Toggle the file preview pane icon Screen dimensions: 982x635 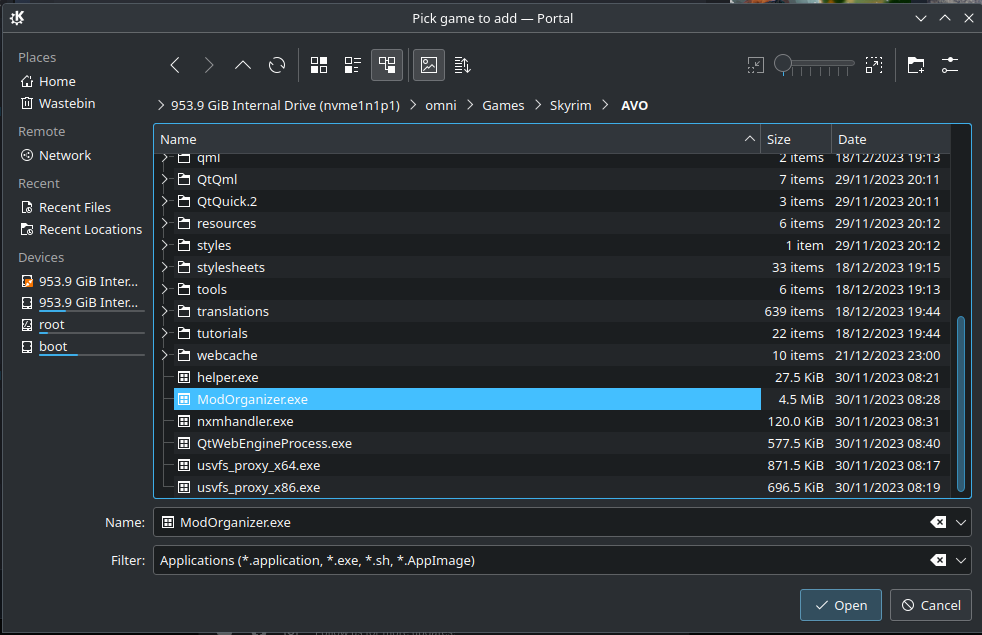tap(429, 65)
